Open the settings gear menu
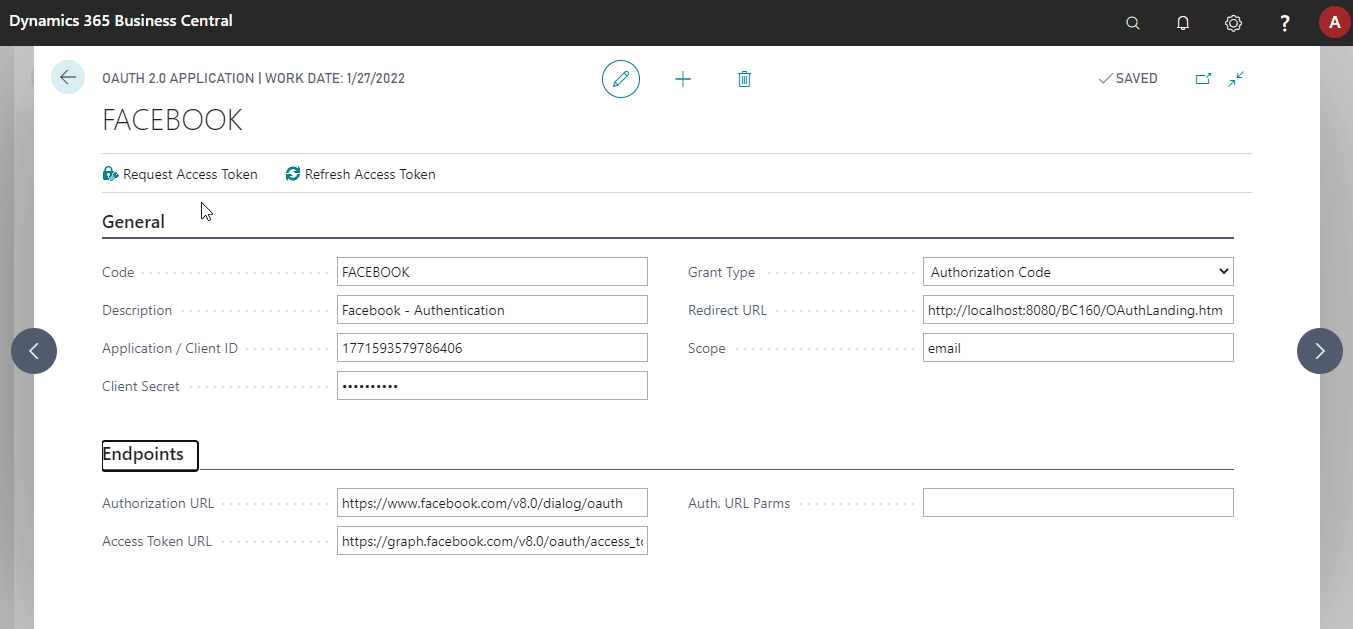Screen dimensions: 1353x629 pyautogui.click(x=1234, y=22)
